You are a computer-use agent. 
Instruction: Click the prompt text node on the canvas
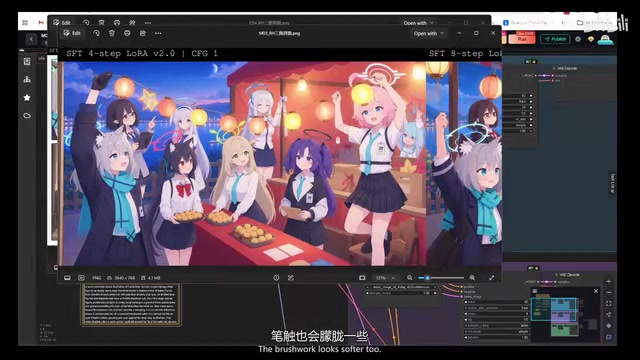(131, 304)
